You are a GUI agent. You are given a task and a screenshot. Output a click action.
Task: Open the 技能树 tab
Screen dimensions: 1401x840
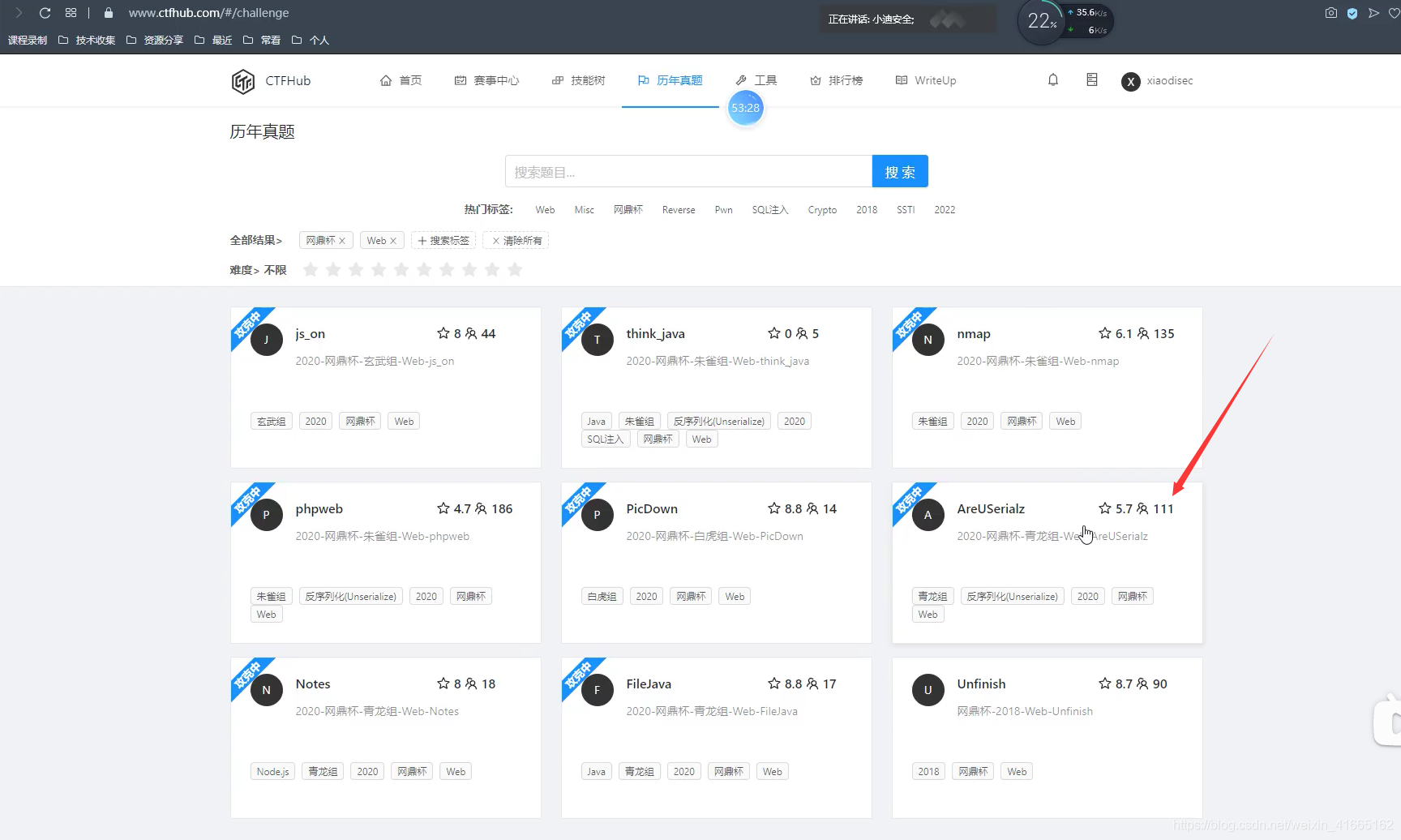tap(578, 80)
